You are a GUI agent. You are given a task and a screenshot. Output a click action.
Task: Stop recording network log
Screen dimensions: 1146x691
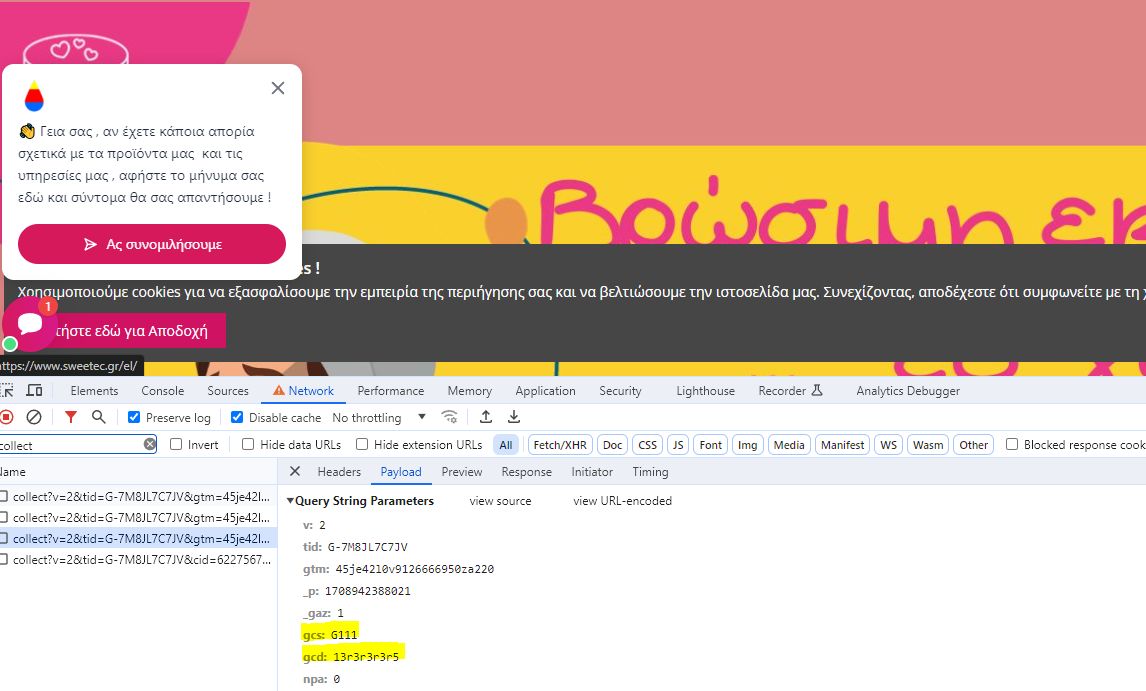pos(7,417)
